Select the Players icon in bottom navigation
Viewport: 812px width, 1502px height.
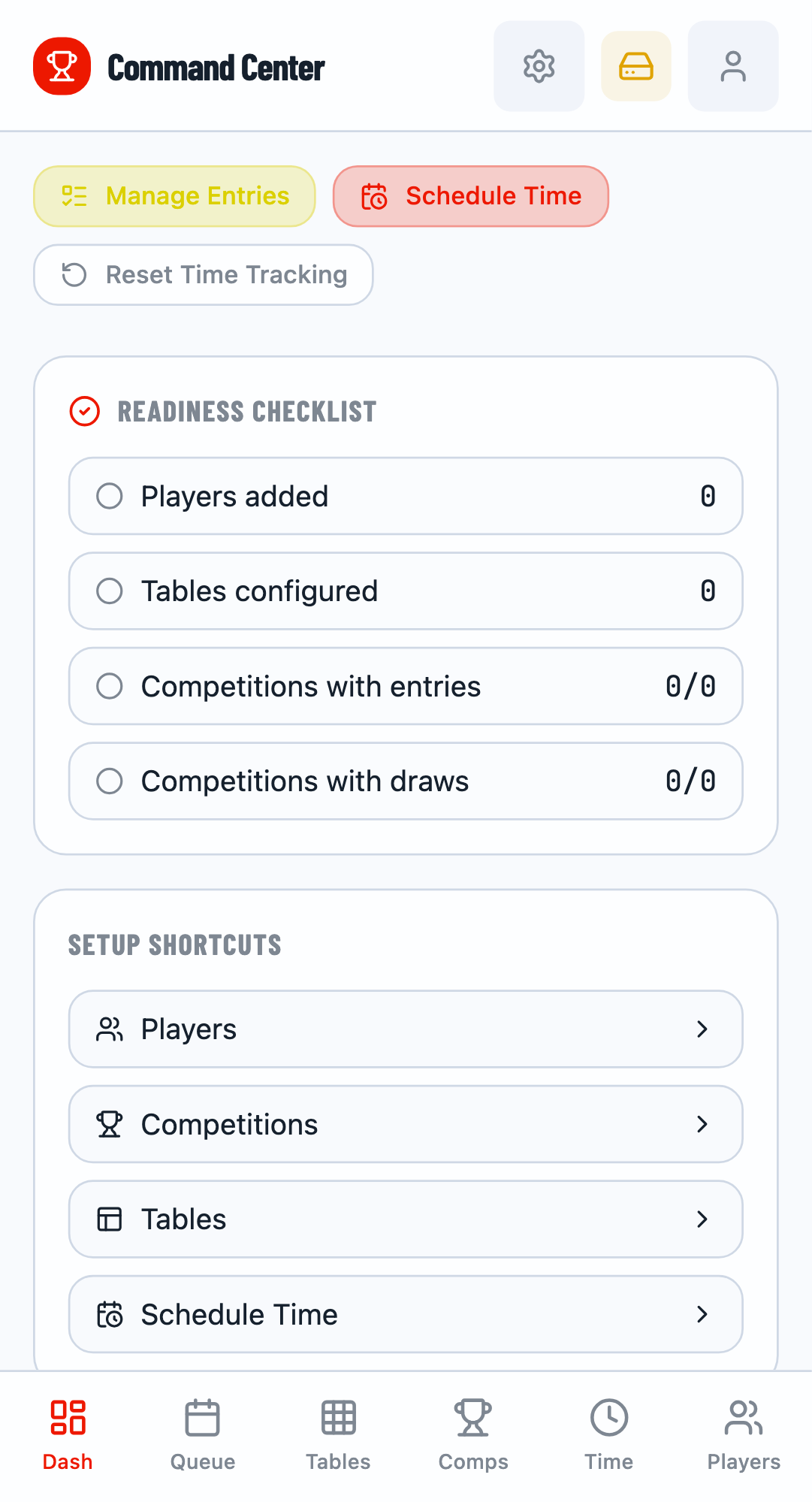(743, 1417)
